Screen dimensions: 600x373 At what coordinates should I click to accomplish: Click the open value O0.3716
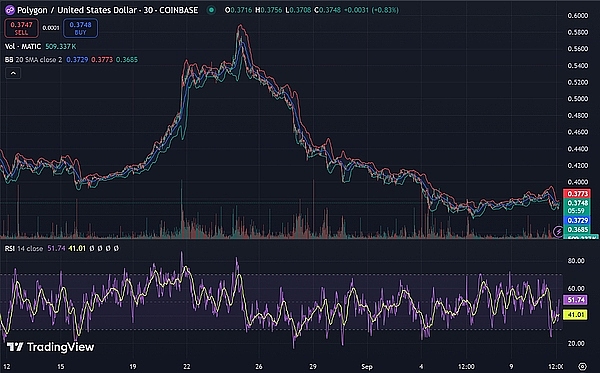tap(238, 10)
